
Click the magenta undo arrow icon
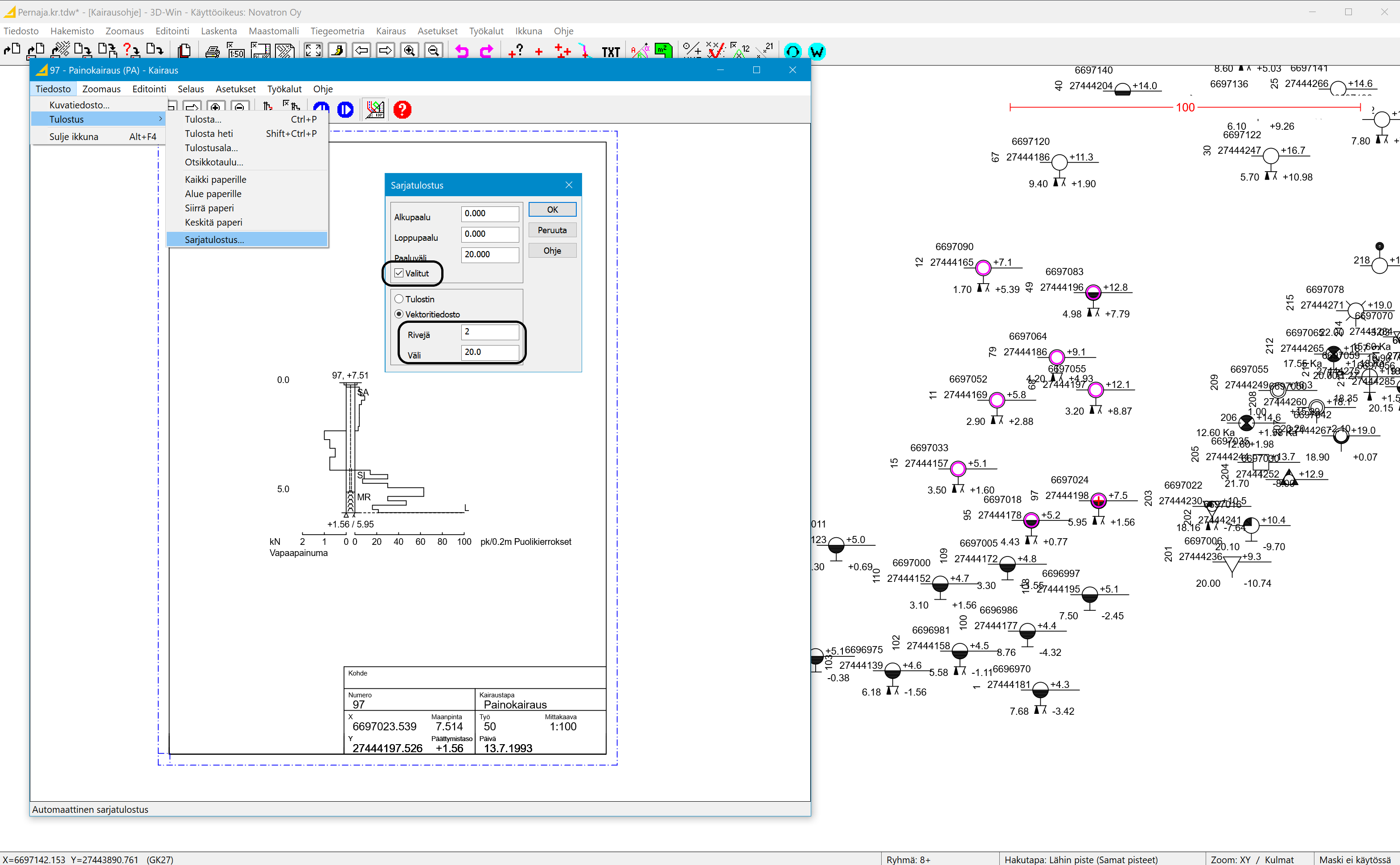coord(461,51)
